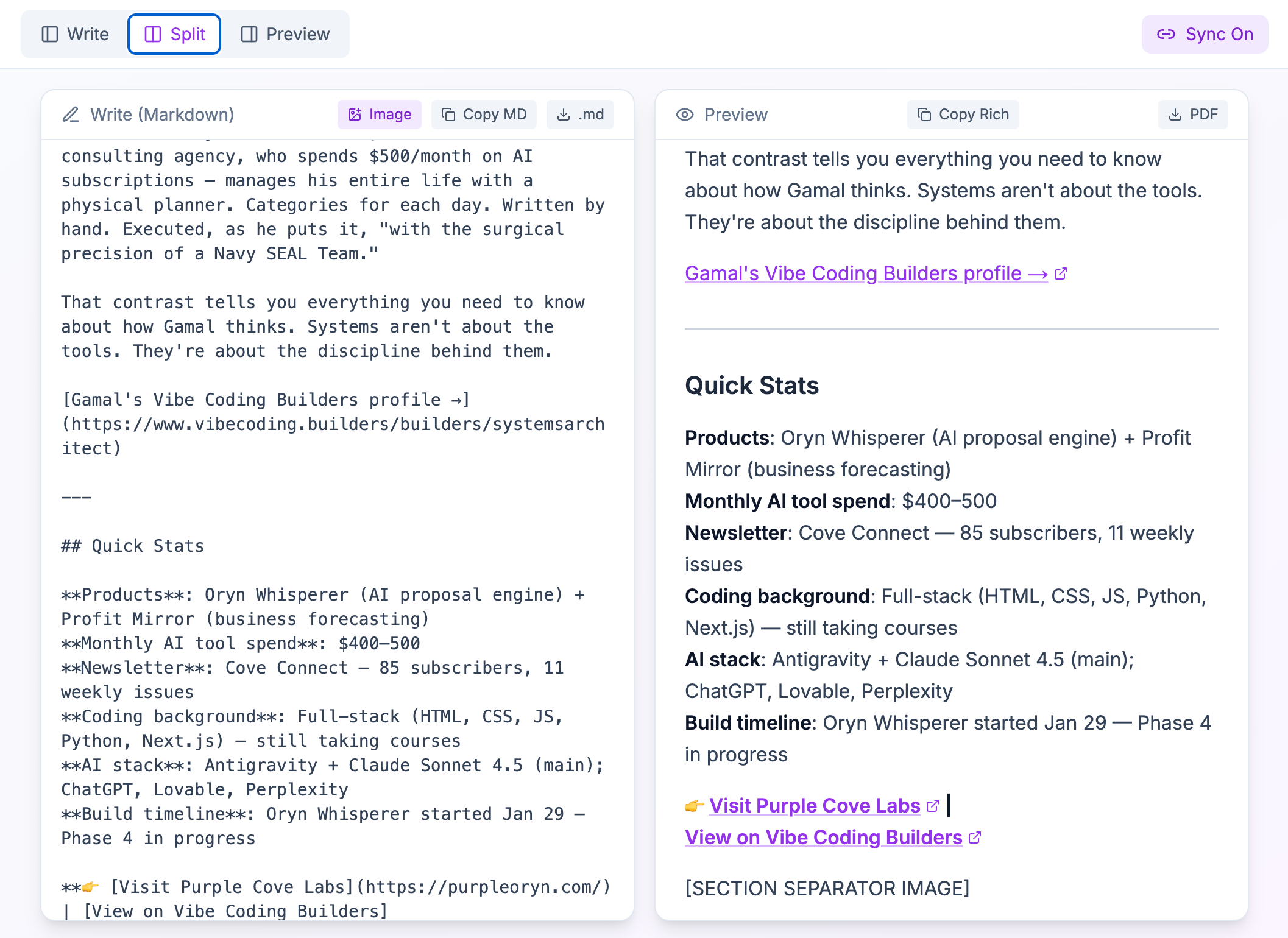Click the [SECTION SEPARATOR IMAGE] placeholder text

pos(827,888)
